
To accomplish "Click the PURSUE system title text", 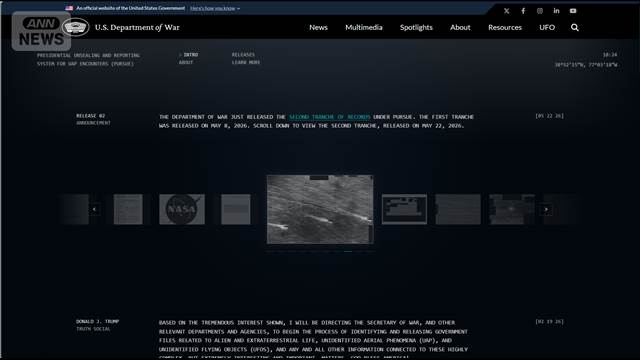I will 88,60.
